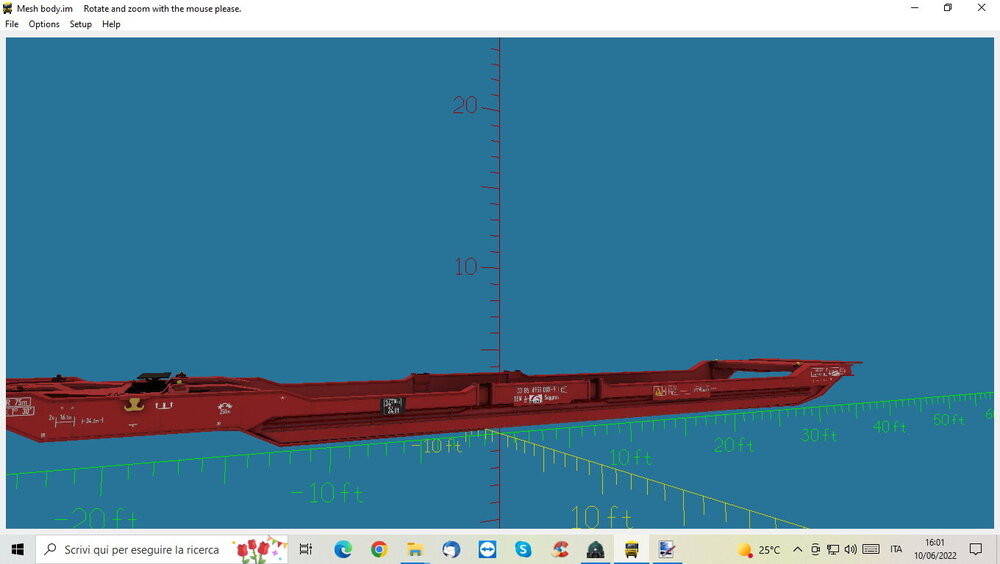
Task: Click the taskbar search box
Action: pos(162,549)
